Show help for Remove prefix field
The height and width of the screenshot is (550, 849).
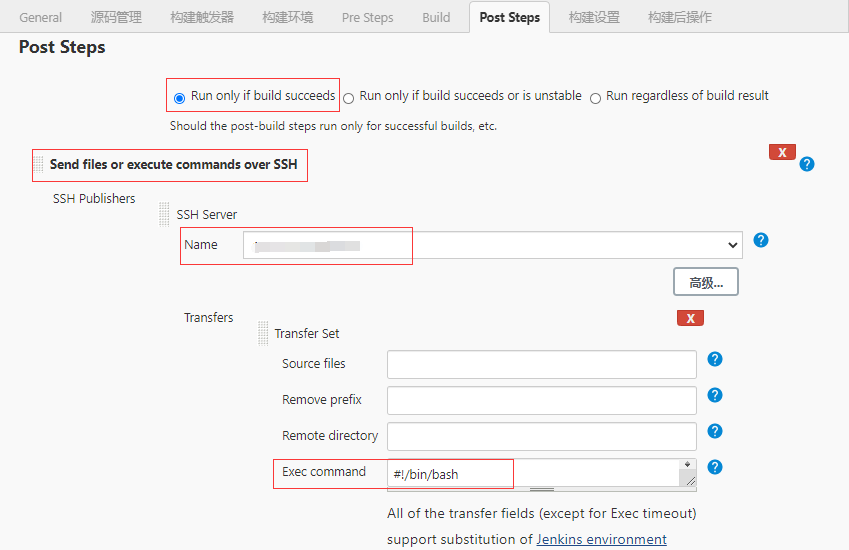[715, 395]
